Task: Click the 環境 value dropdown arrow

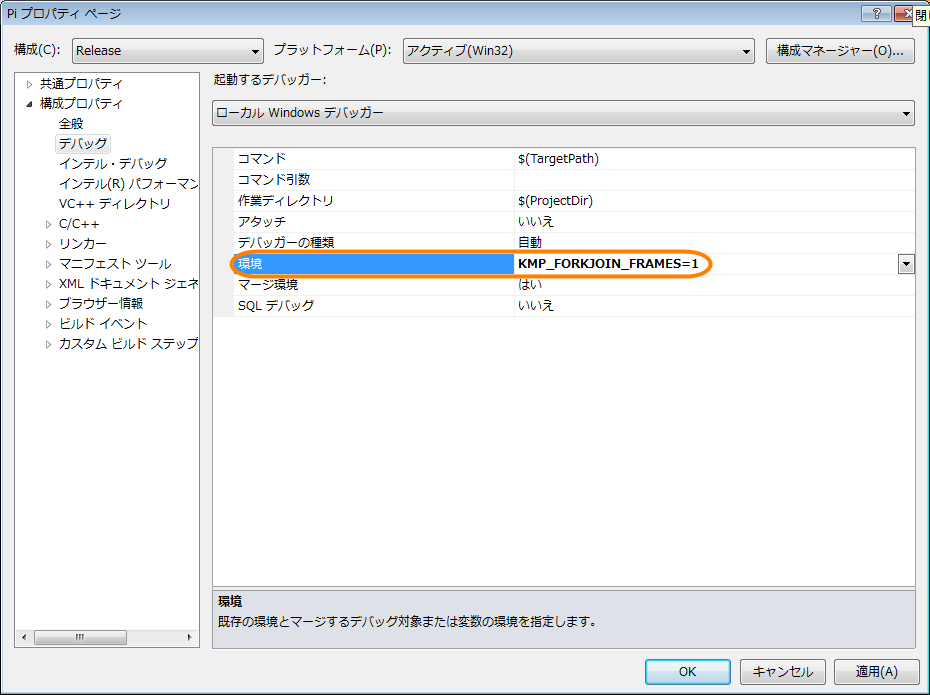Action: (x=906, y=264)
